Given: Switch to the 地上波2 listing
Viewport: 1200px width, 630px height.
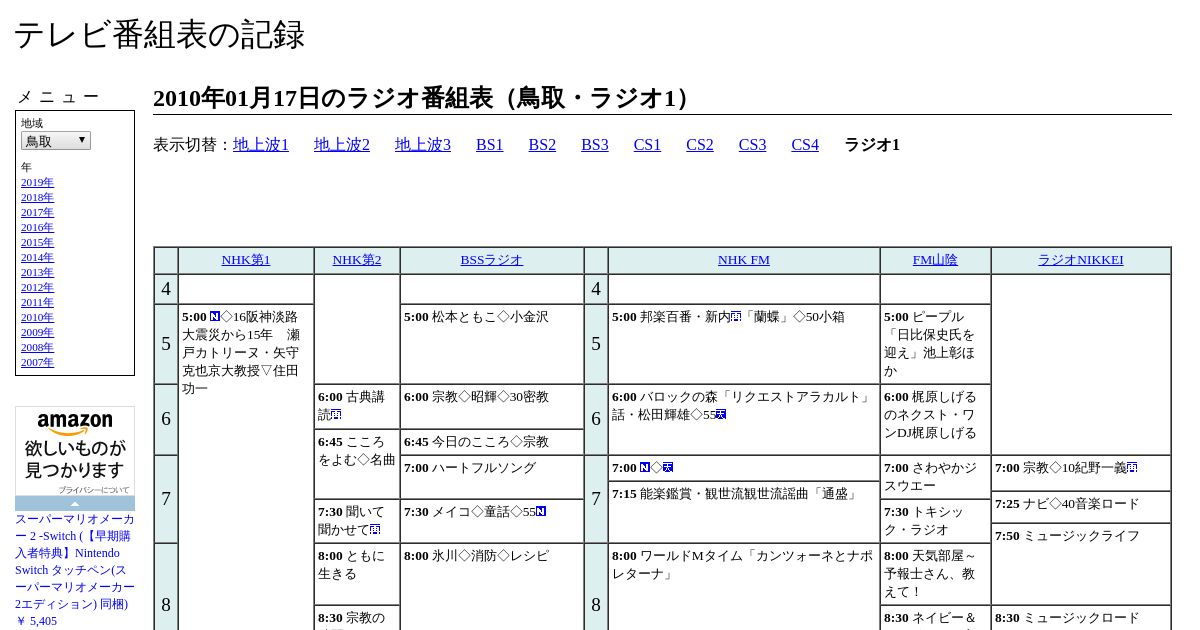Looking at the screenshot, I should 342,145.
